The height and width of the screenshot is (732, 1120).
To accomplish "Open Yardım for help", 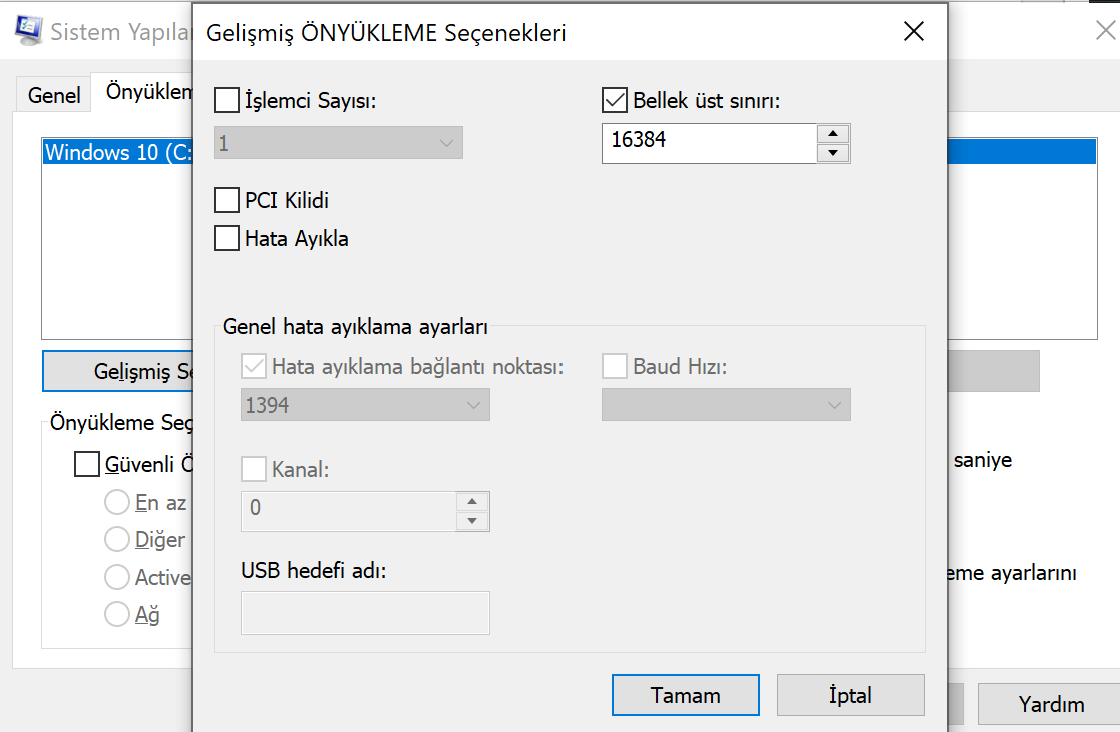I will [1058, 704].
